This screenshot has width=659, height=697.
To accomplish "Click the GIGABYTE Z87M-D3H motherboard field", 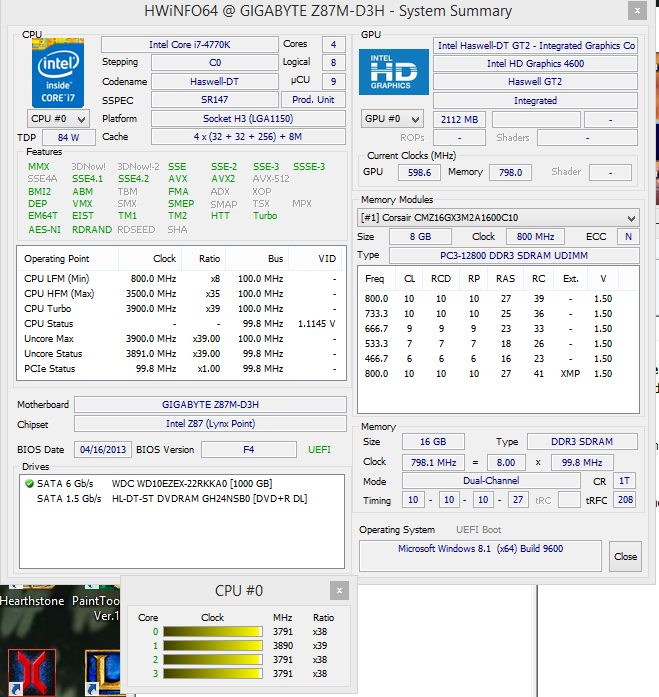I will point(210,405).
